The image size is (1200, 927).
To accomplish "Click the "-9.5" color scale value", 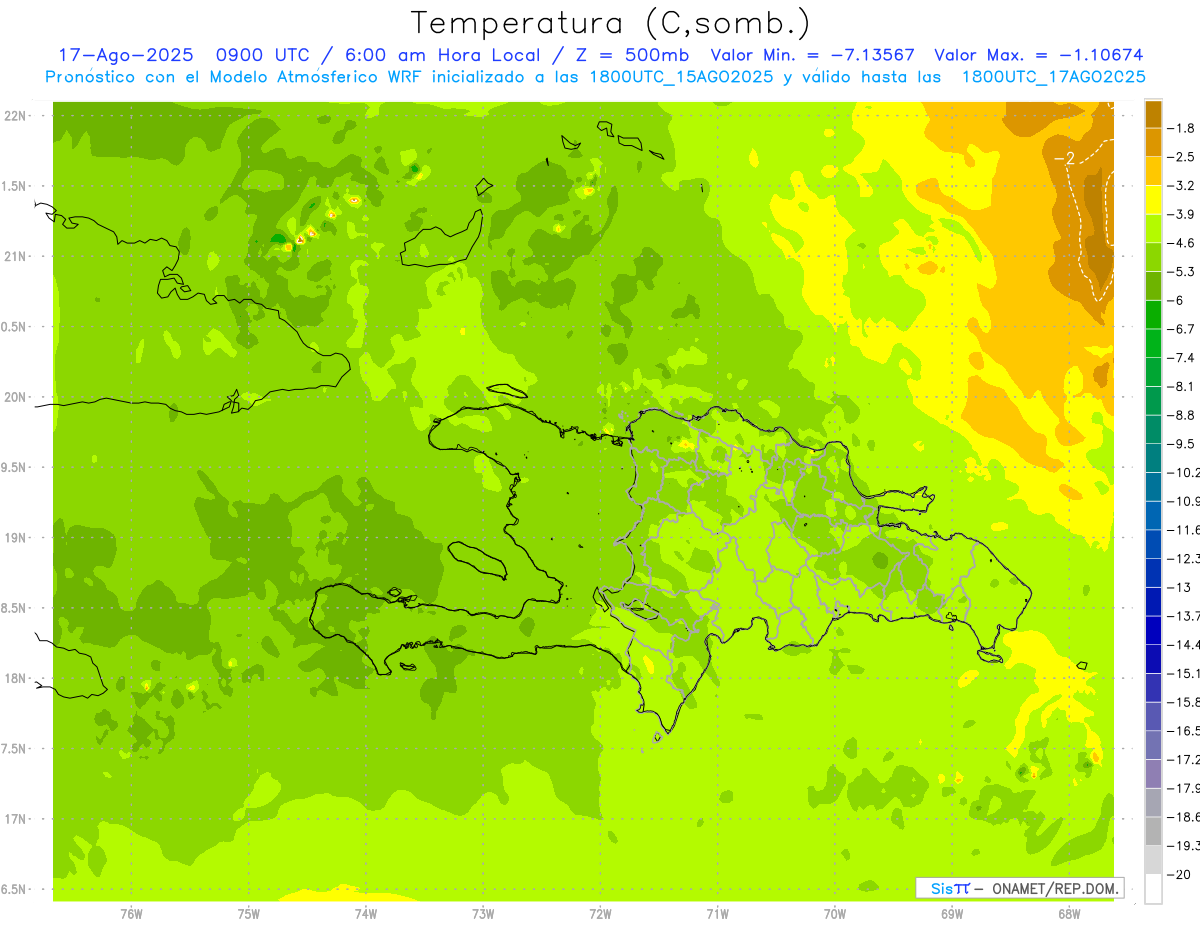I will 1182,444.
